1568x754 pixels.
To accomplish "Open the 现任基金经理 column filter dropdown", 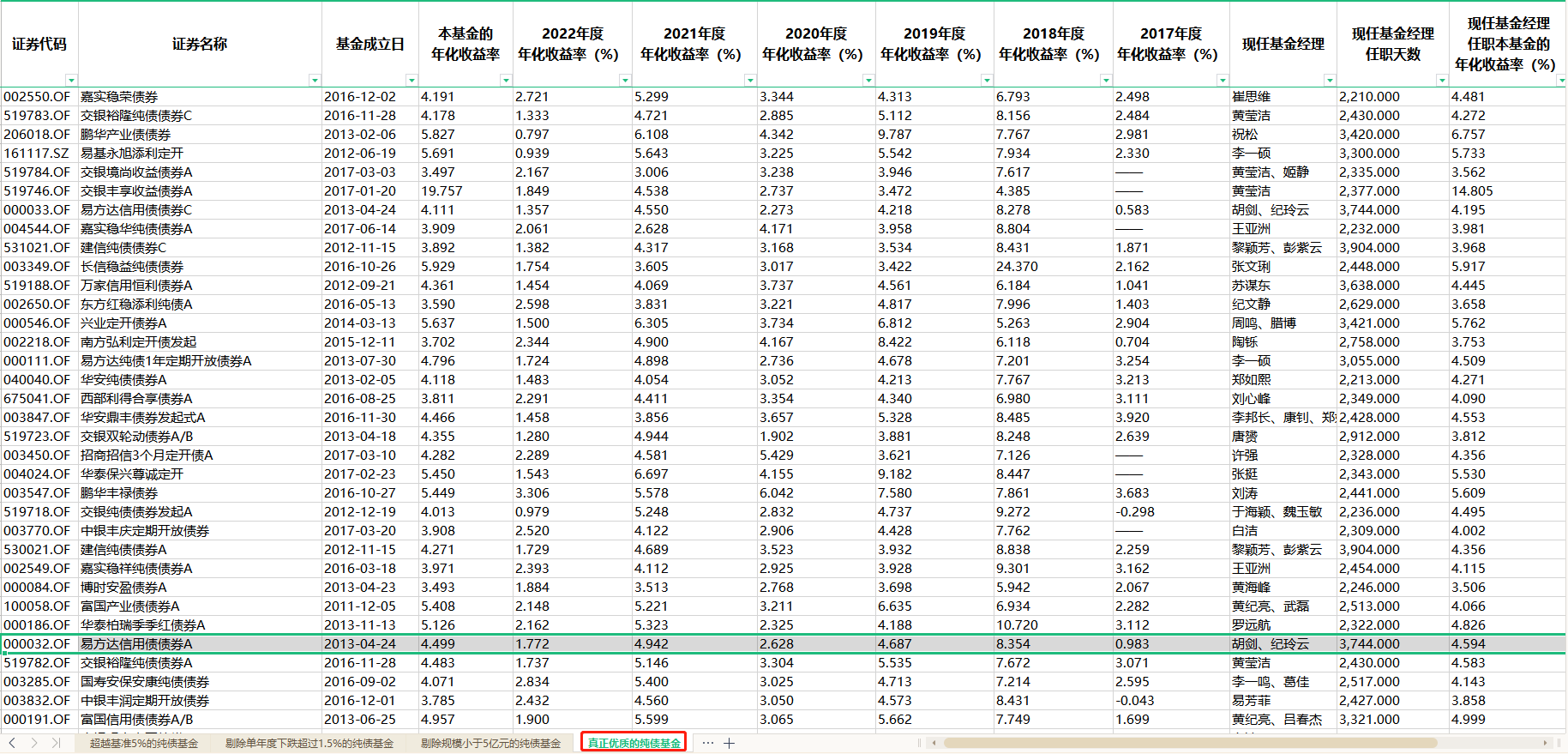I will tap(1330, 80).
